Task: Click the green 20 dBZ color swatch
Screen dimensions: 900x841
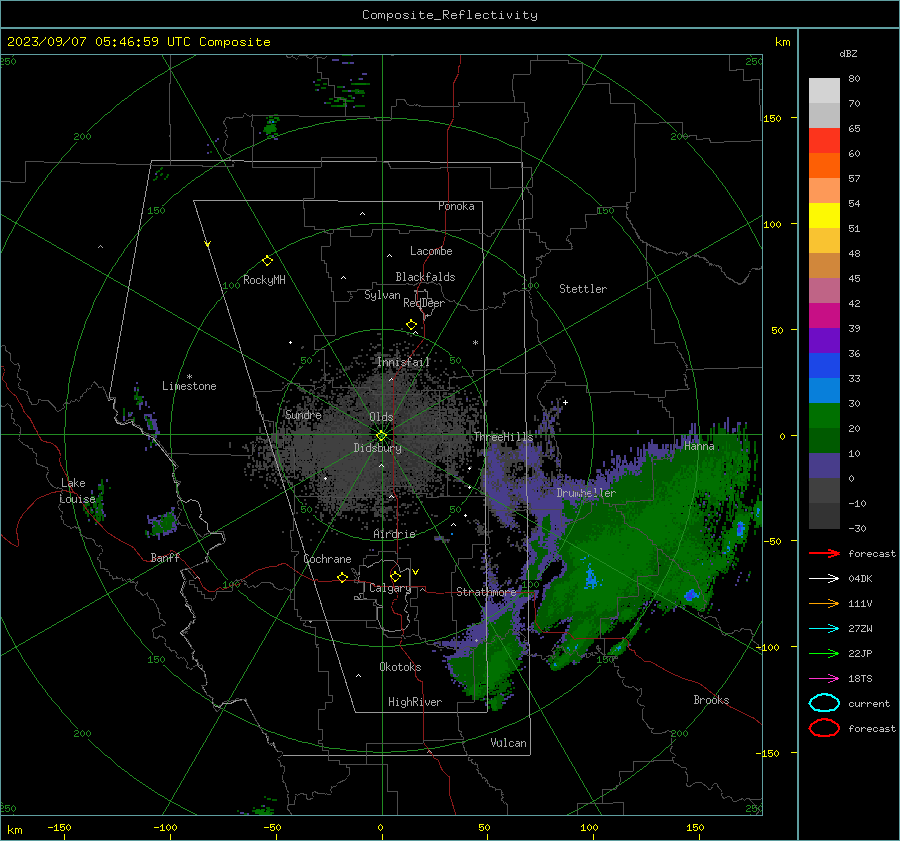Action: pyautogui.click(x=824, y=416)
